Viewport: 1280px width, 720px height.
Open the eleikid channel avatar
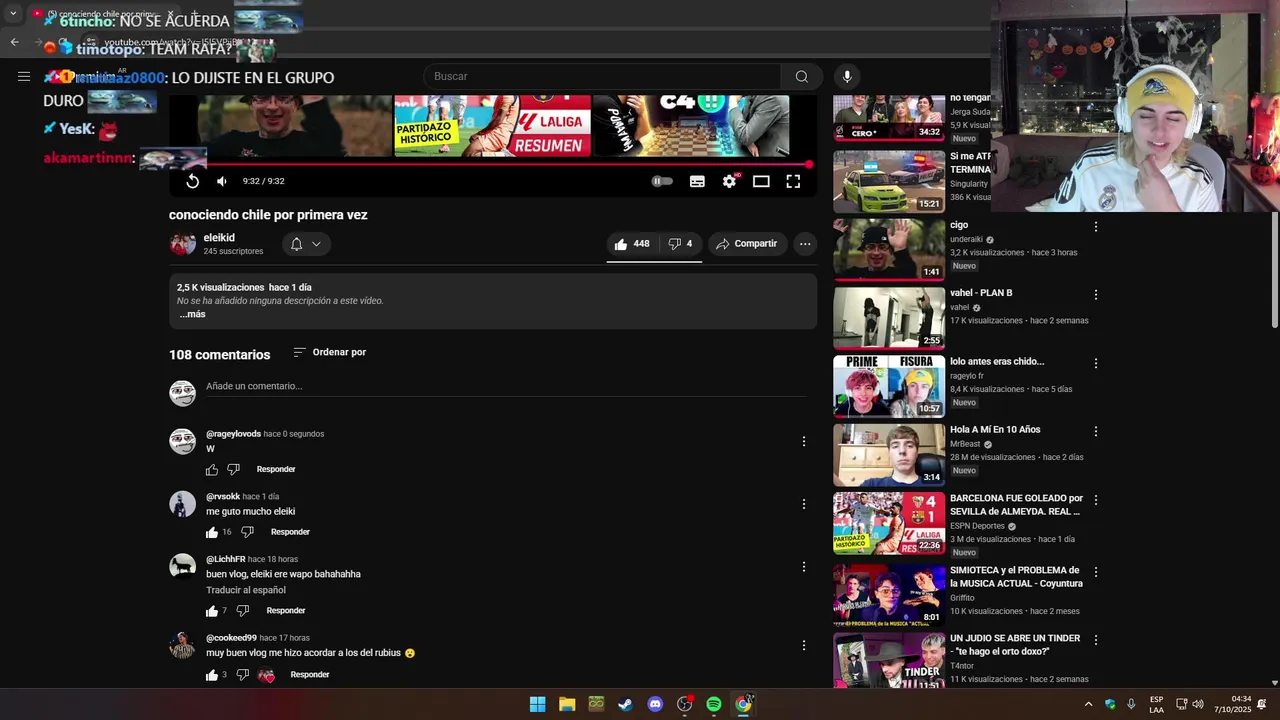(182, 244)
